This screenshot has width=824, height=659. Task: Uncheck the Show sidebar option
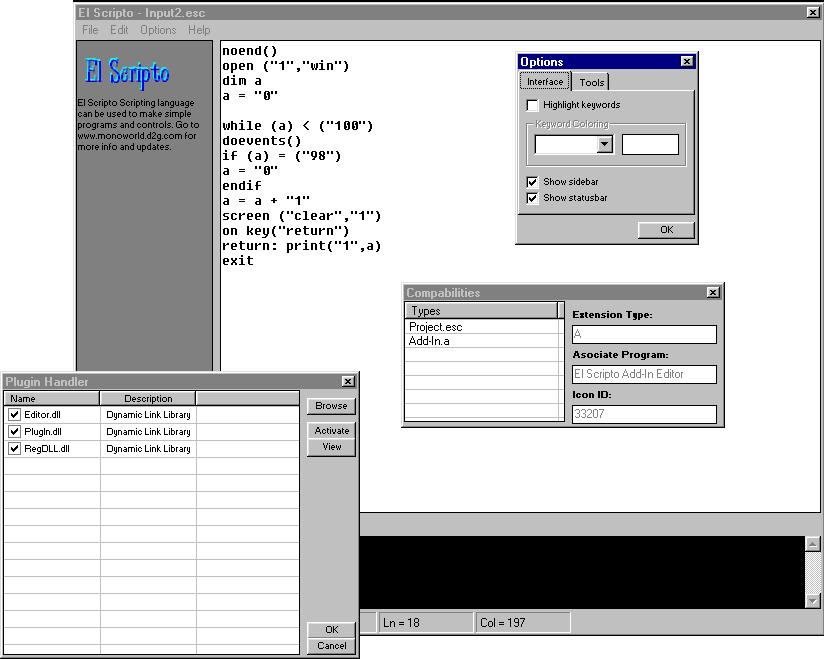tap(532, 182)
